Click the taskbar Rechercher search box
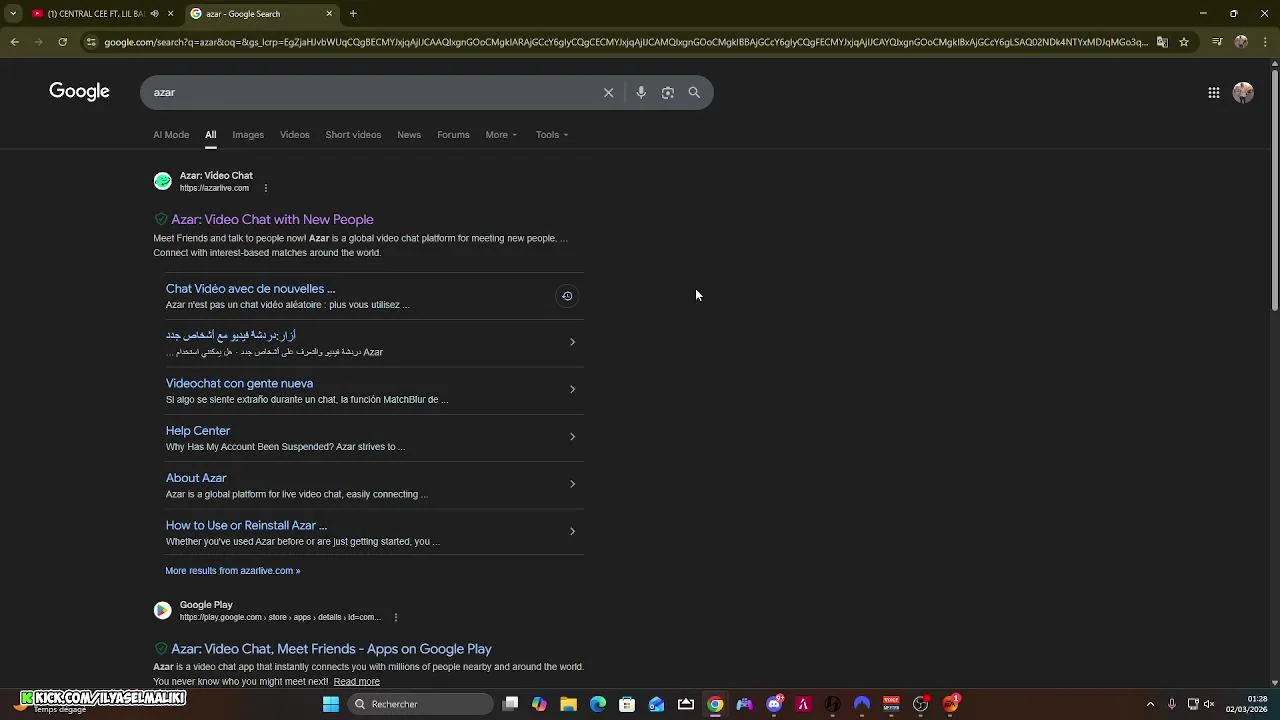1280x720 pixels. coord(419,704)
